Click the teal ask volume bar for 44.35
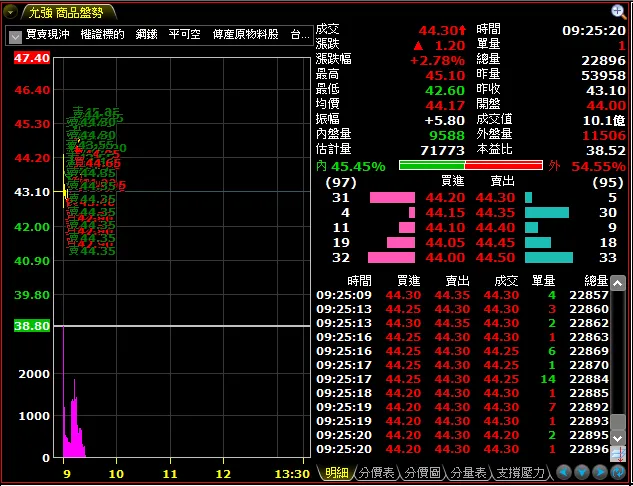The width and height of the screenshot is (633, 486). point(547,212)
